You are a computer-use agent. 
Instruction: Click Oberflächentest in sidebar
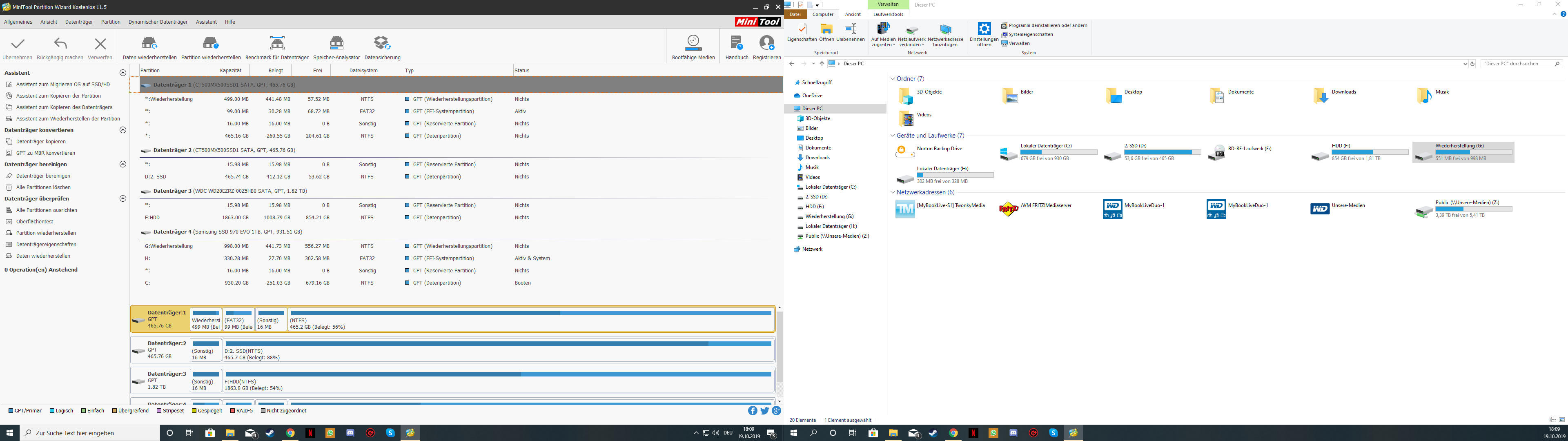[x=35, y=222]
